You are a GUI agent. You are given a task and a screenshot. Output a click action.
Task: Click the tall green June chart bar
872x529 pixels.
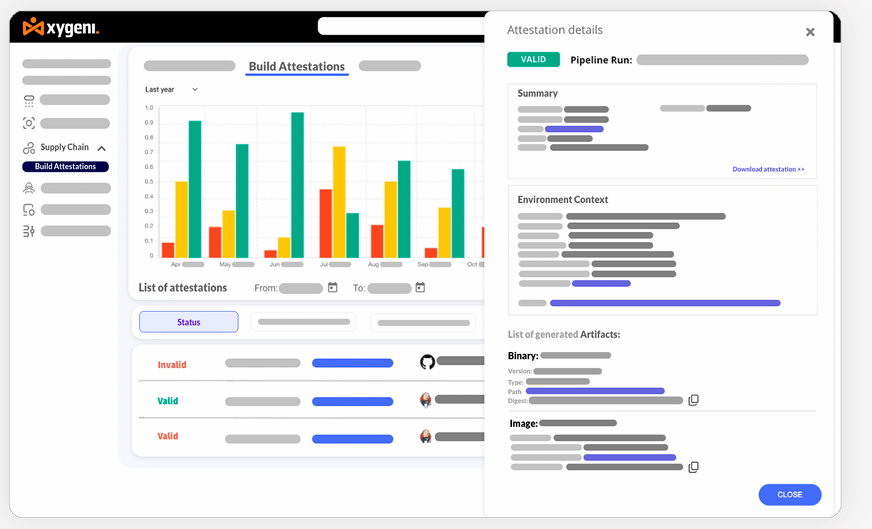[297, 185]
